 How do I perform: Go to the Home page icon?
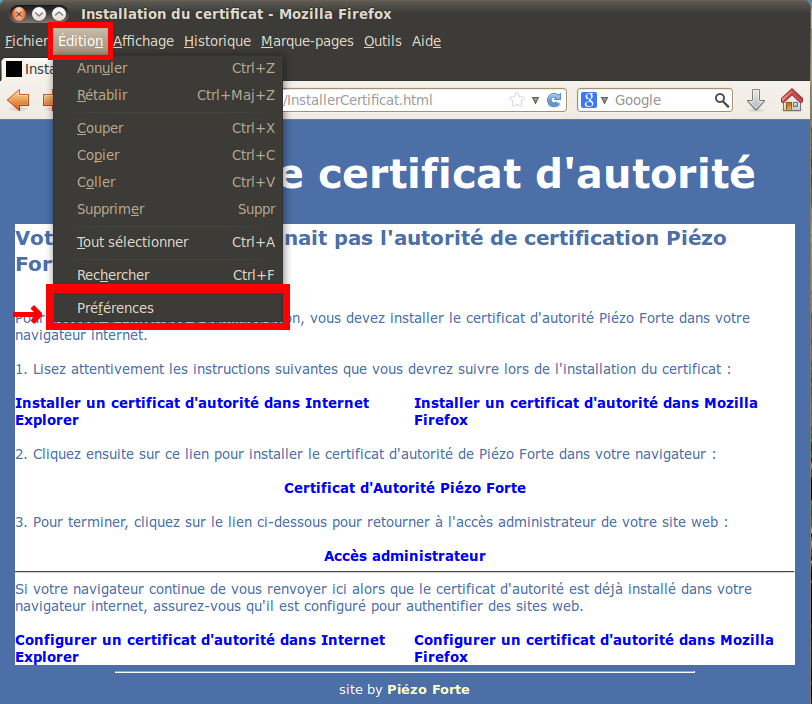792,100
